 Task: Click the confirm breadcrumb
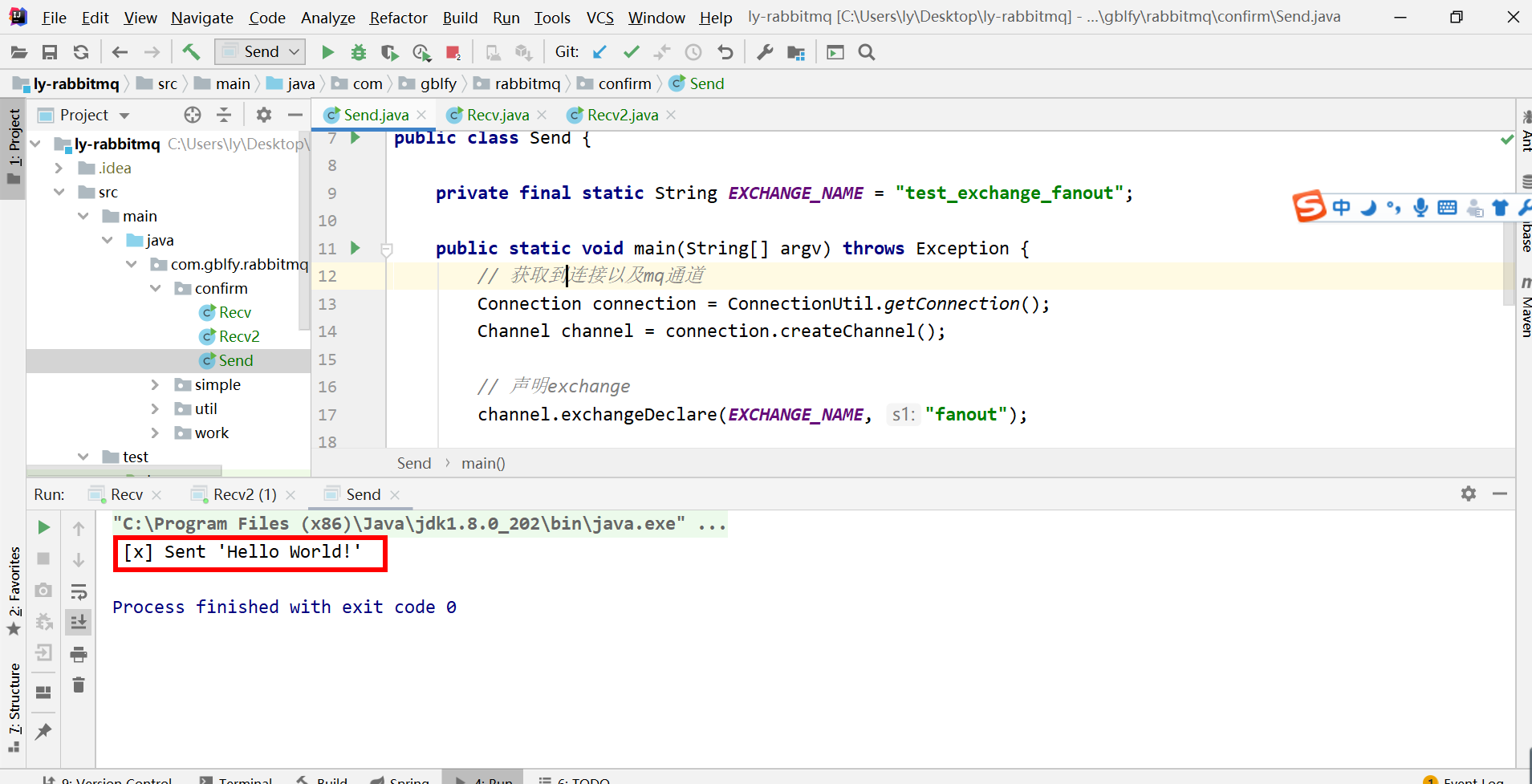(624, 83)
